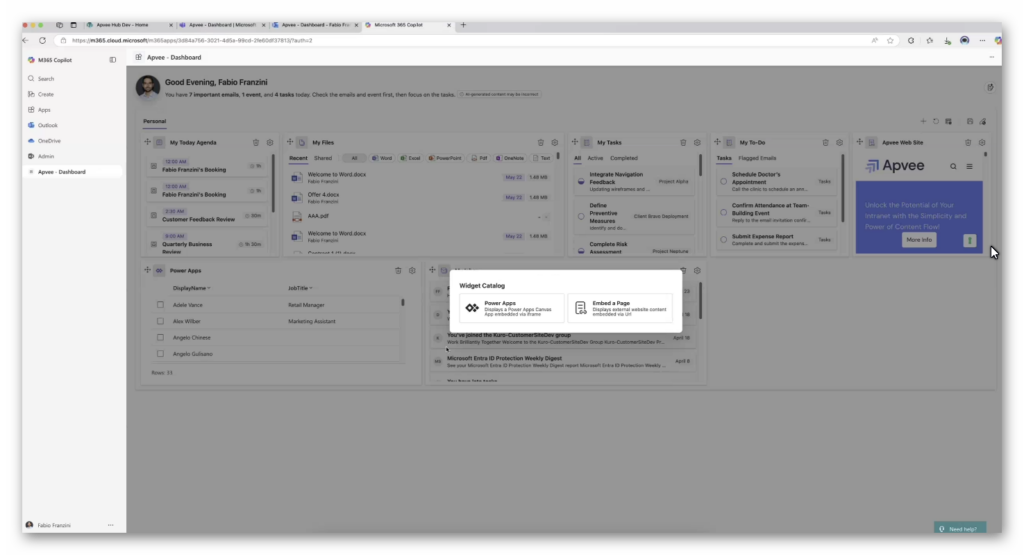Filter files by PowerPoint
Viewport: 1024px width, 555px height.
(445, 158)
